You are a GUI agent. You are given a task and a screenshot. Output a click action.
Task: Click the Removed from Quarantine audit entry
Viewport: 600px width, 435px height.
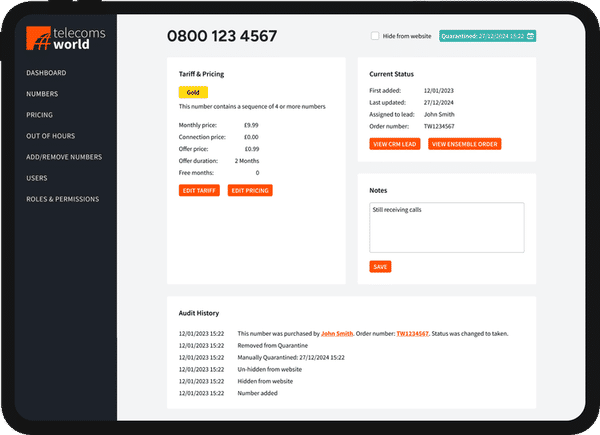[x=272, y=345]
